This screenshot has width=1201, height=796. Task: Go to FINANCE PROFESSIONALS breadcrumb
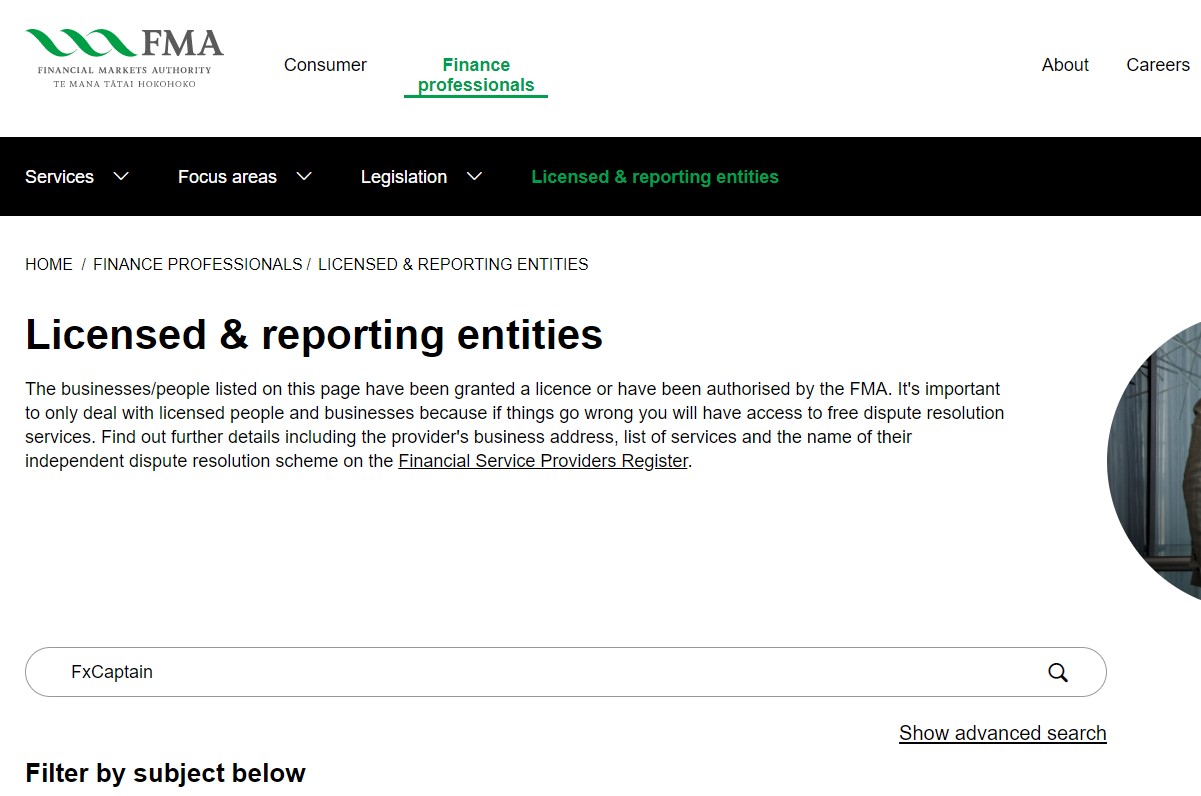tap(197, 264)
